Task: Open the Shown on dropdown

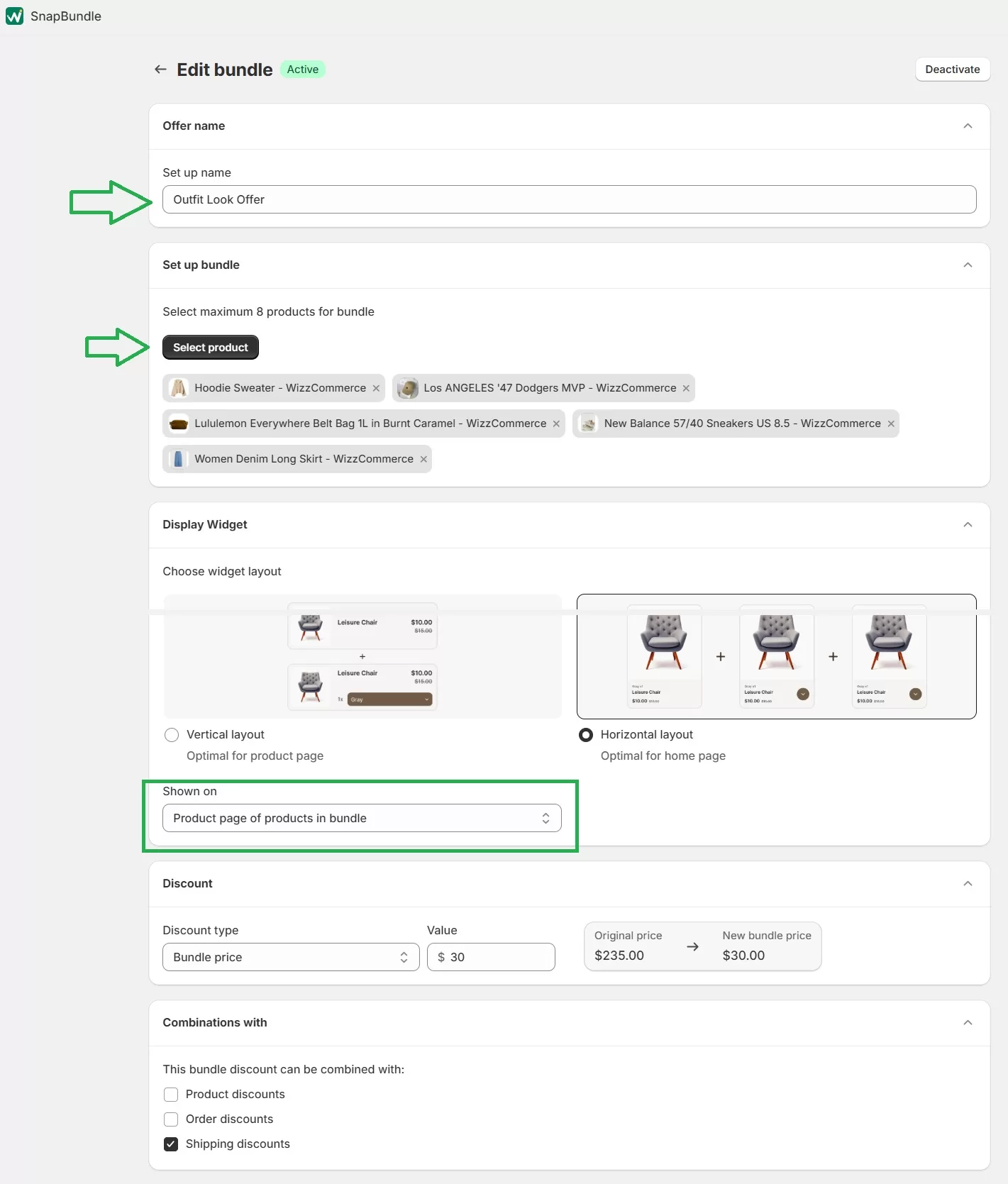Action: 362,818
